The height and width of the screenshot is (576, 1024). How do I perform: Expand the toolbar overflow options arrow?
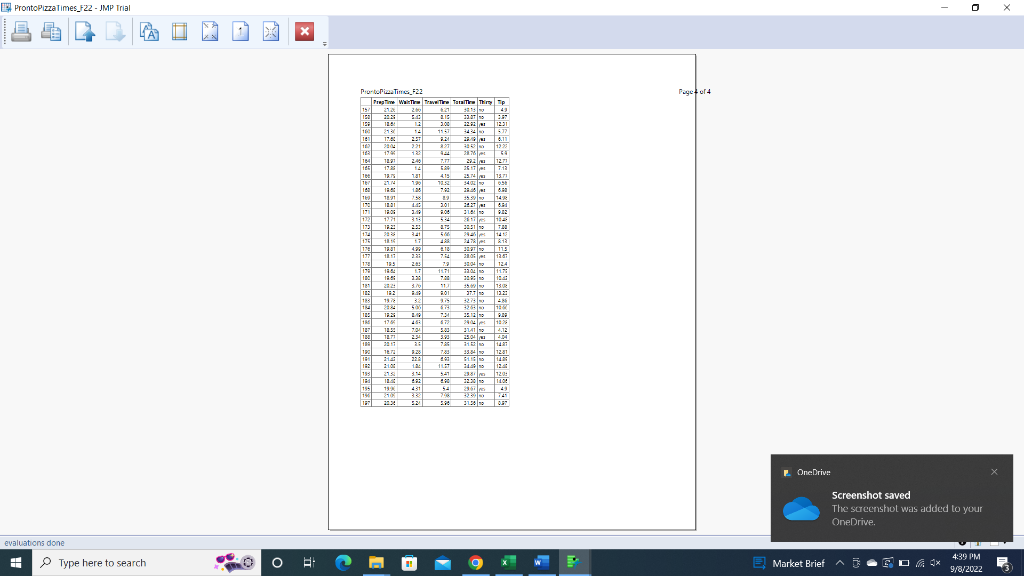pos(325,44)
